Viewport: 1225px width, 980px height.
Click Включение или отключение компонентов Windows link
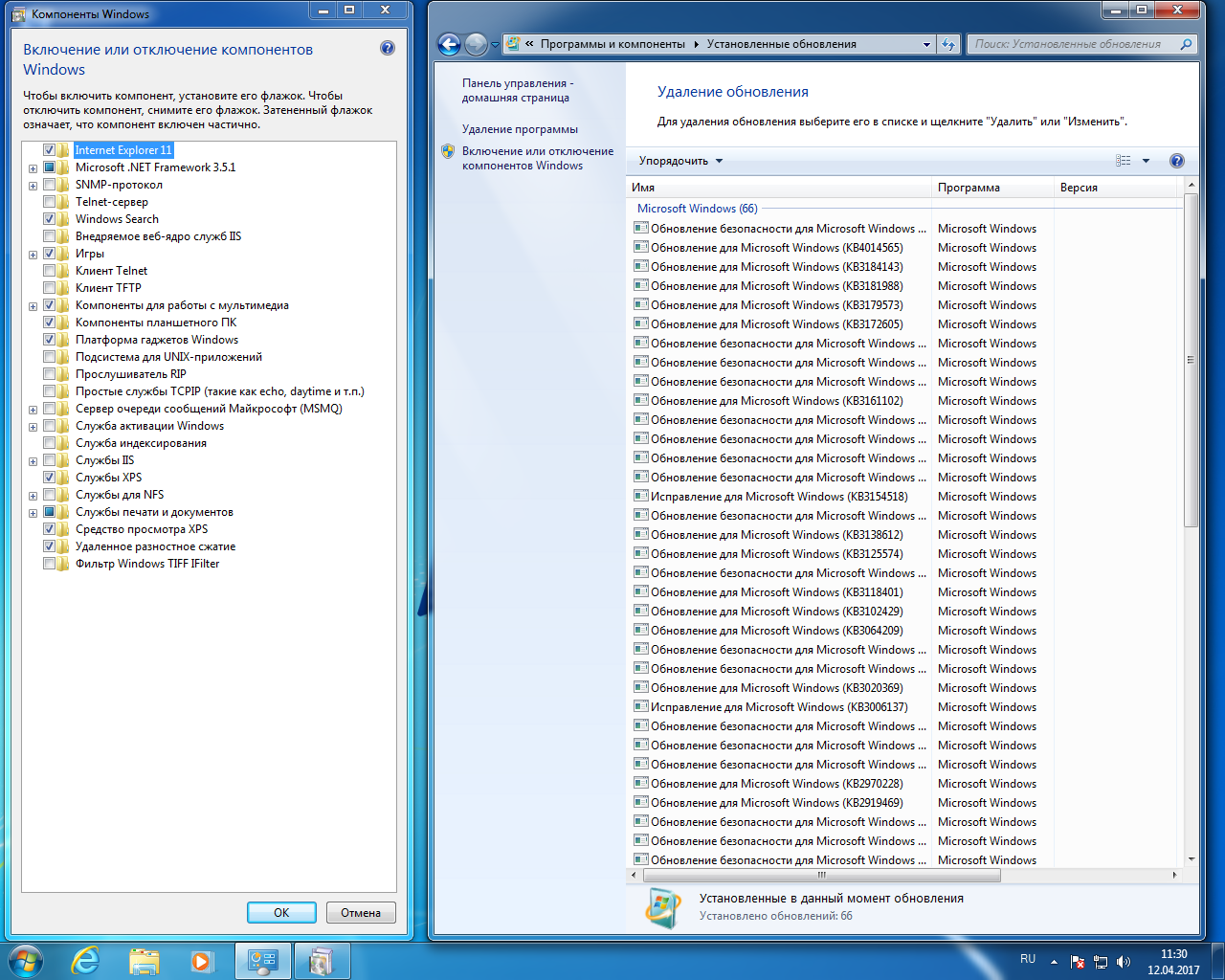tap(538, 159)
